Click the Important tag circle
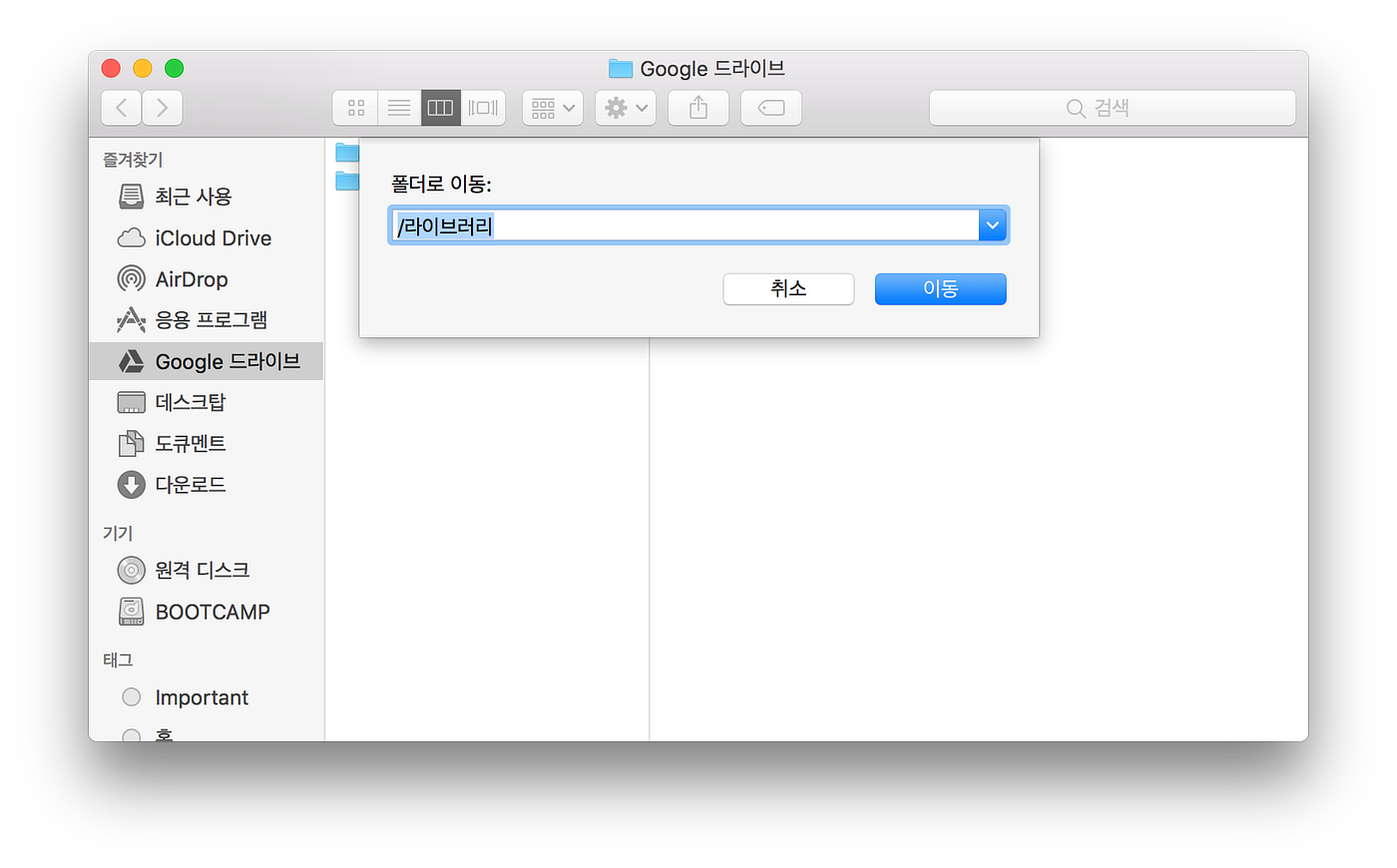 131,696
